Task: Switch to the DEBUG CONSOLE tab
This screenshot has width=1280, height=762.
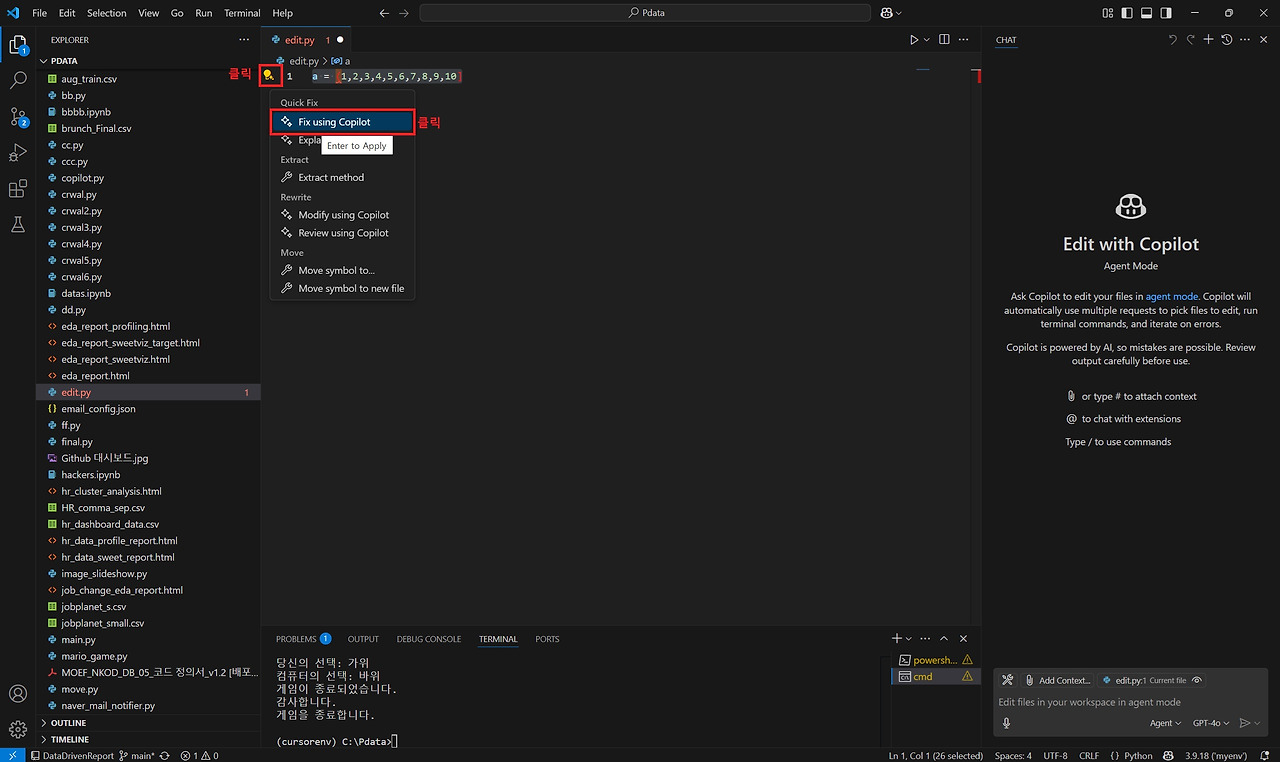Action: (x=429, y=639)
